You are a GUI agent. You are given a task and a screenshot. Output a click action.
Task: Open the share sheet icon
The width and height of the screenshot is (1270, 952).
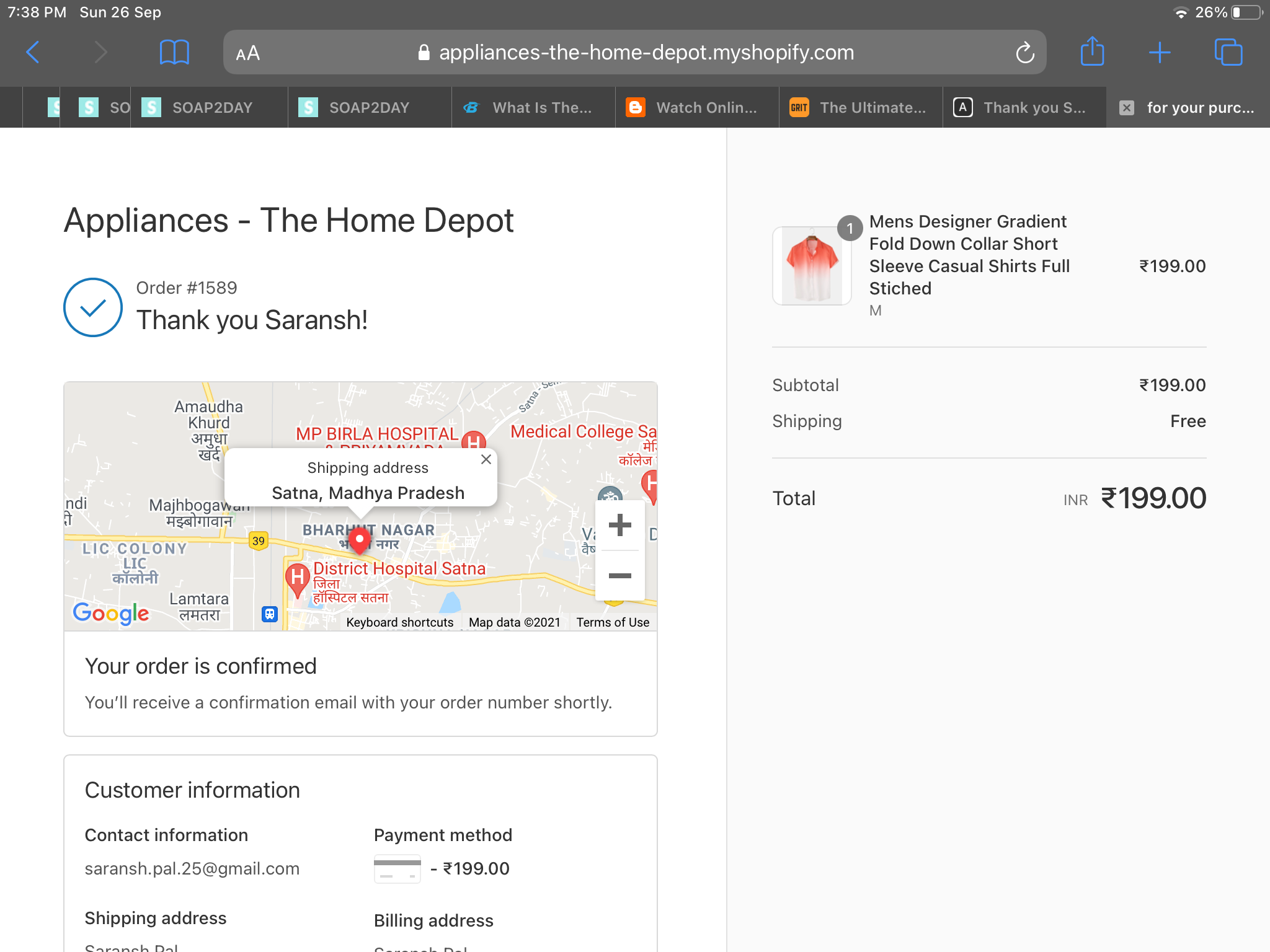1092,52
